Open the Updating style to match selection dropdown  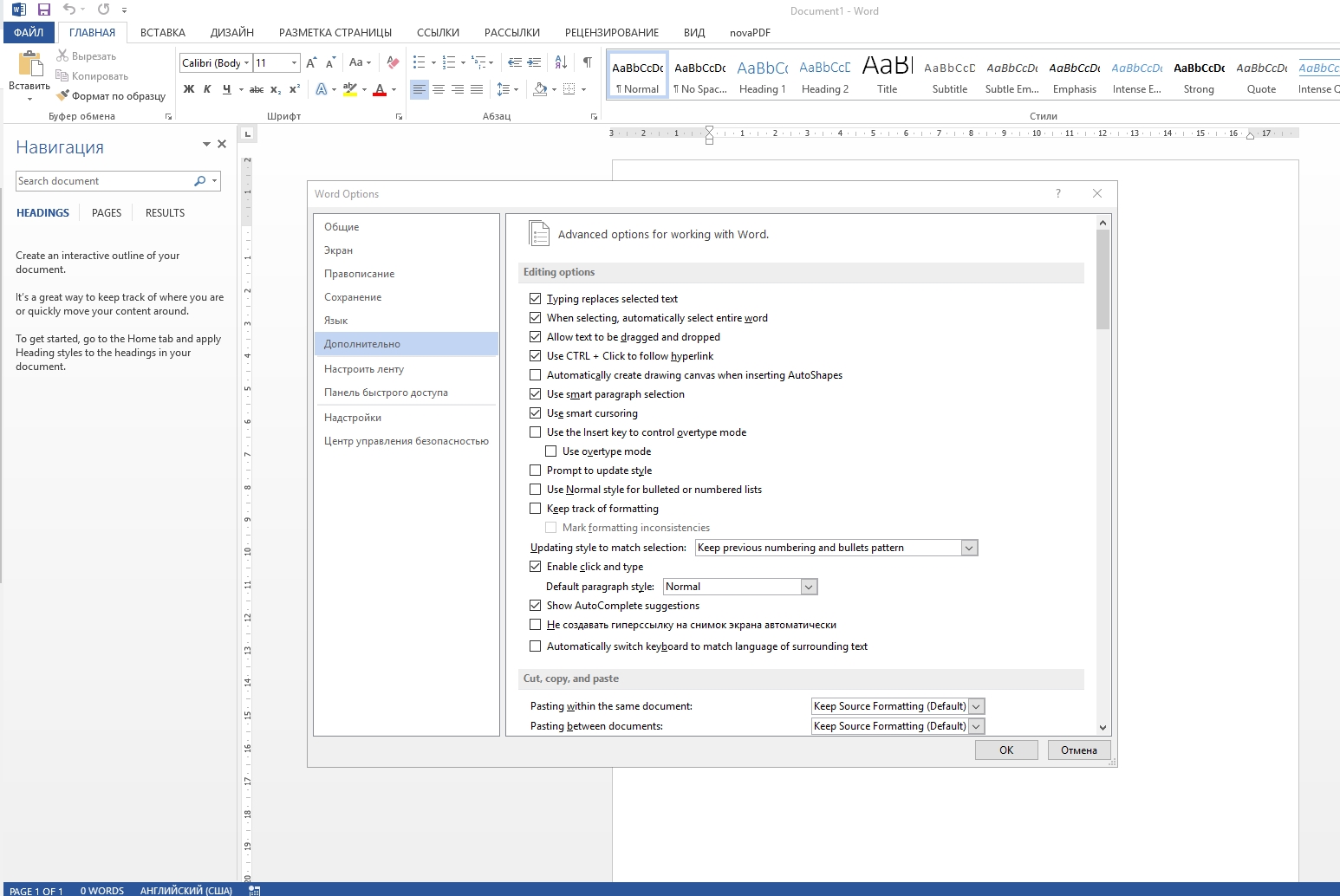pyautogui.click(x=970, y=548)
